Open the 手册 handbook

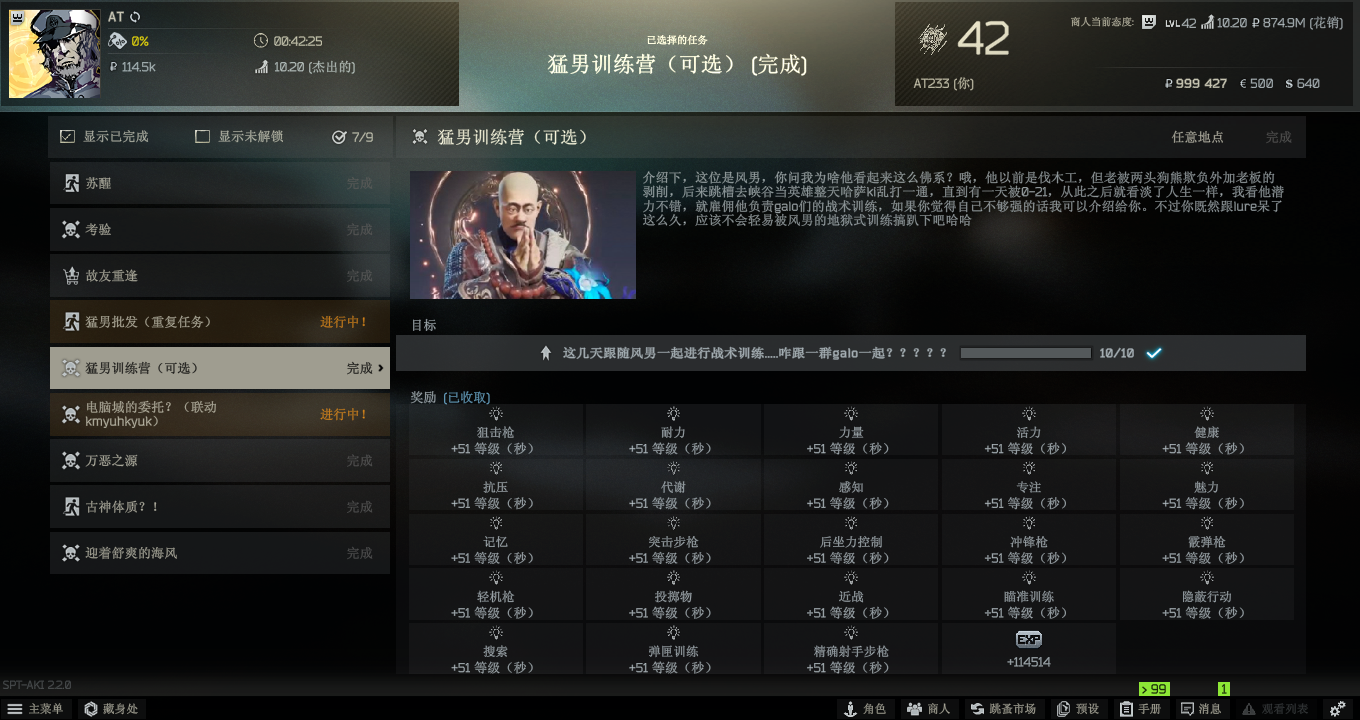click(1141, 708)
